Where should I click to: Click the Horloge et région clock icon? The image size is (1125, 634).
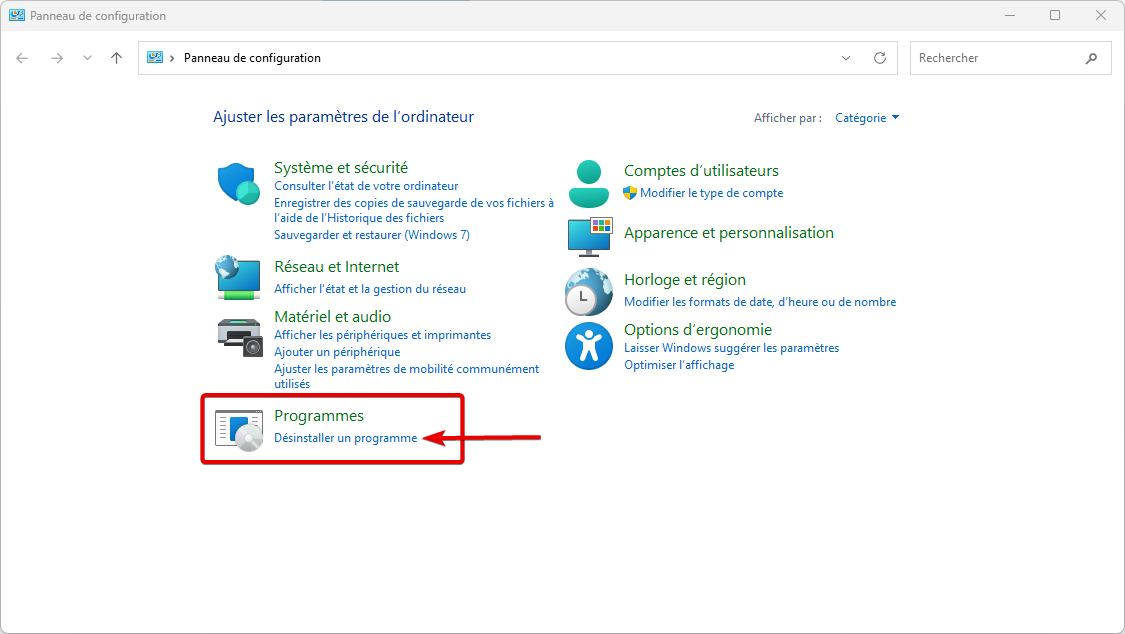coord(588,292)
